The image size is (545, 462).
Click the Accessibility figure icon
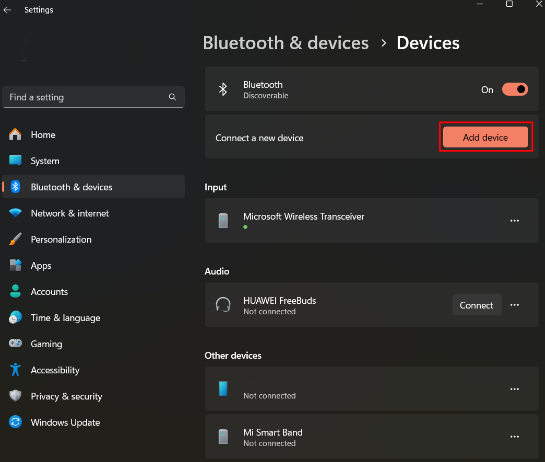pos(15,370)
